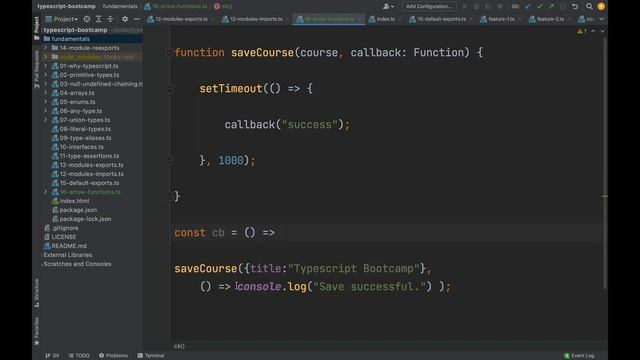The image size is (640, 360).
Task: Open the Pull Requests tool window
Action: [x=36, y=69]
